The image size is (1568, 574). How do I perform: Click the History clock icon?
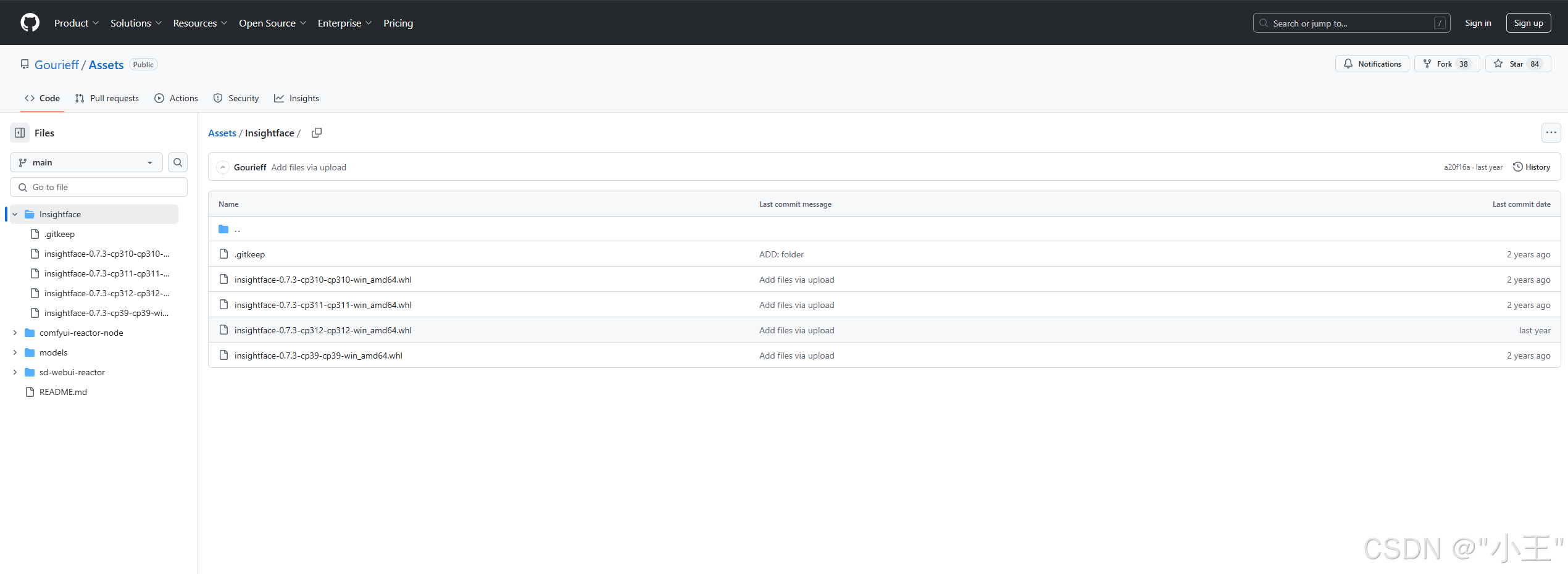tap(1517, 167)
